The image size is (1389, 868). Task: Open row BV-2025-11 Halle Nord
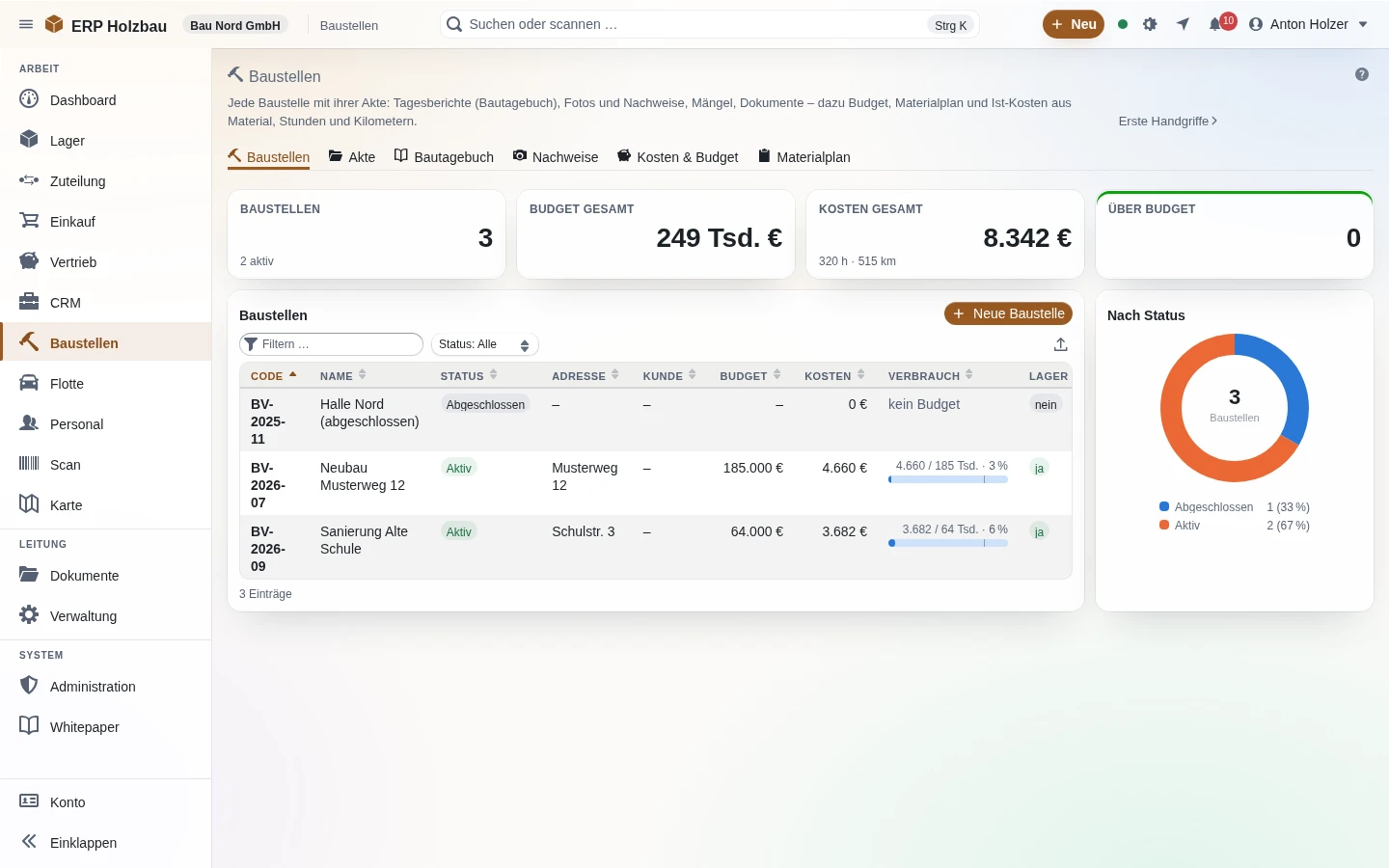tap(656, 420)
